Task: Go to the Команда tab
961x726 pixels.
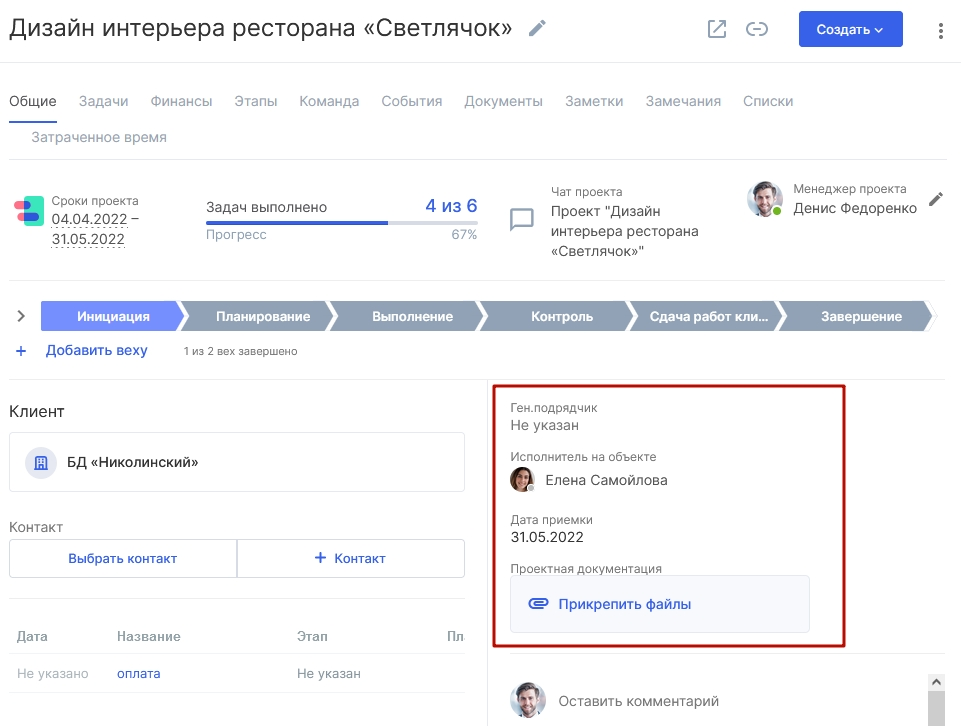Action: click(x=329, y=101)
